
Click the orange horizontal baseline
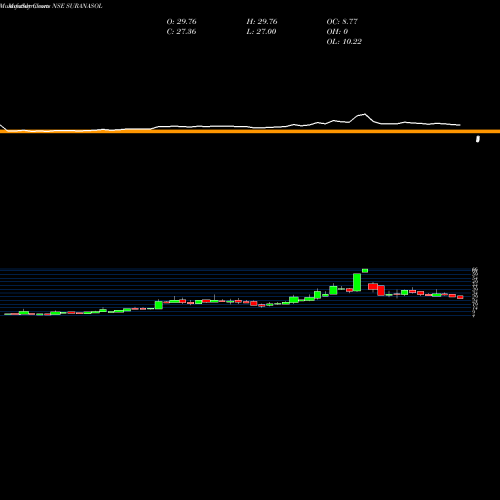click(250, 131)
